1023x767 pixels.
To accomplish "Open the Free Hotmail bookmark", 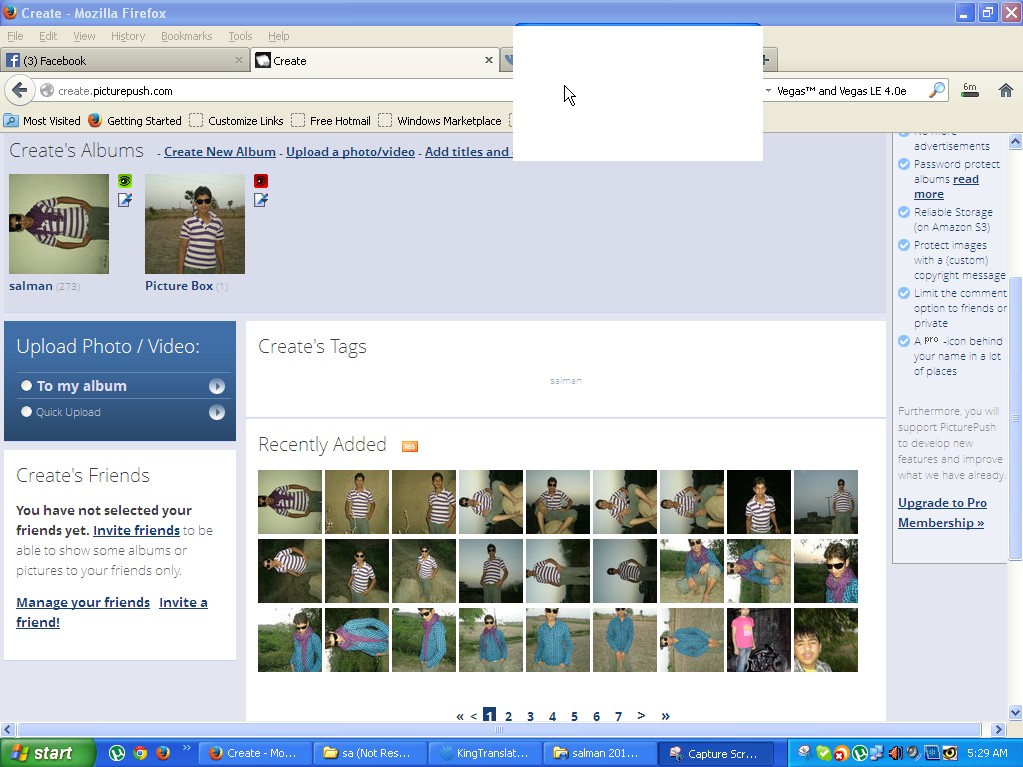I will pos(331,121).
